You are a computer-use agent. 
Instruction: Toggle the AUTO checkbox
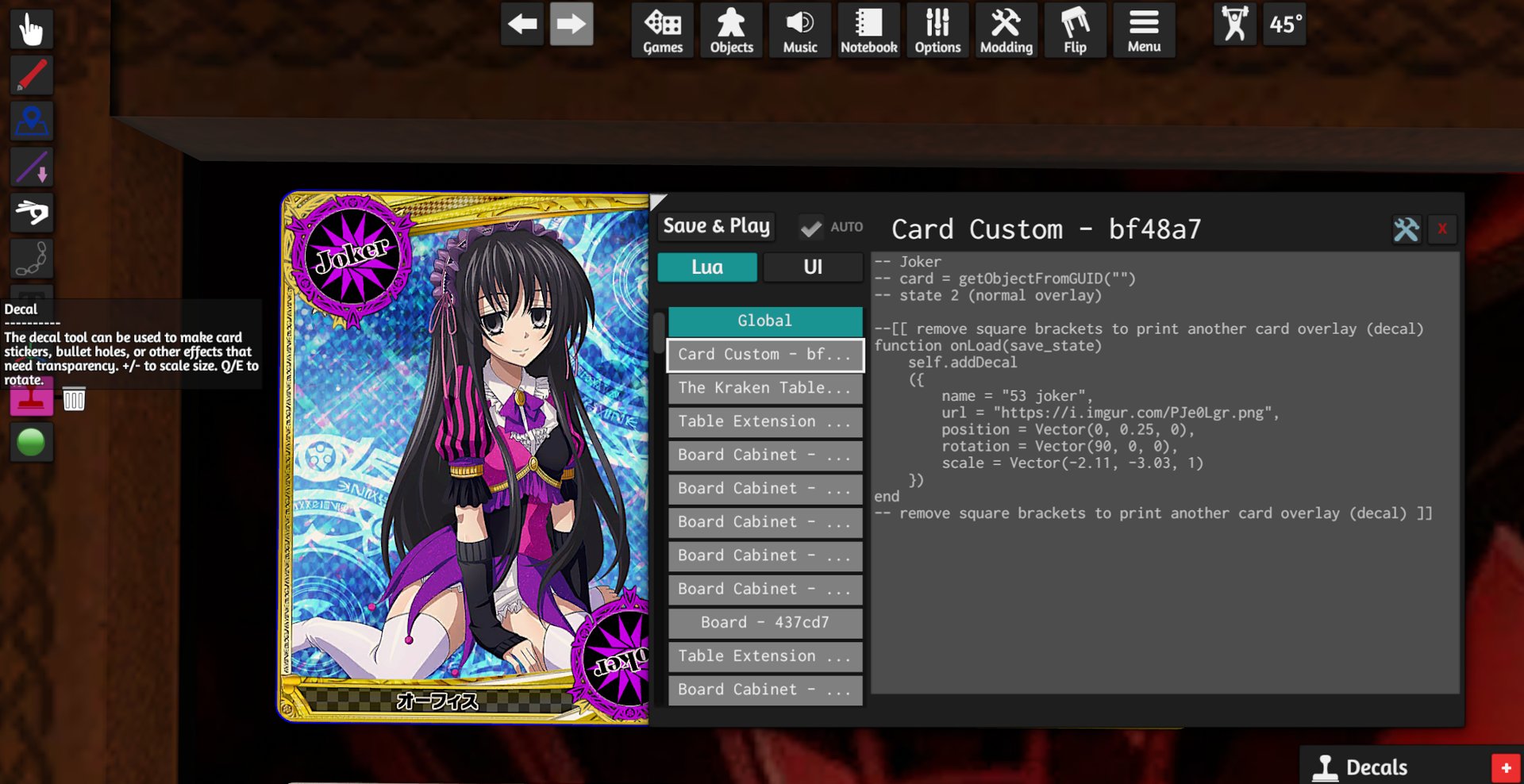(x=810, y=228)
